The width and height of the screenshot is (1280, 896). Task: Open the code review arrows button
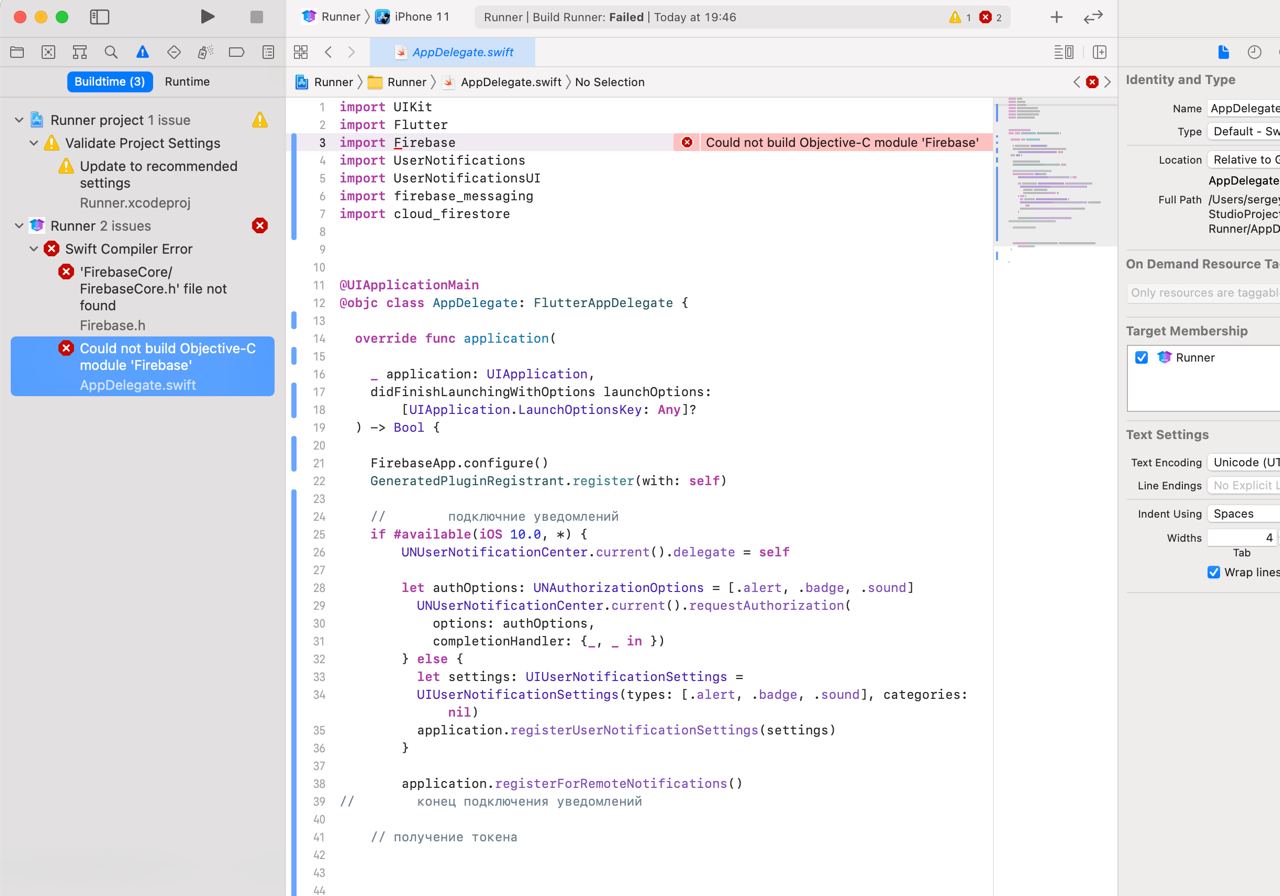click(x=1093, y=17)
